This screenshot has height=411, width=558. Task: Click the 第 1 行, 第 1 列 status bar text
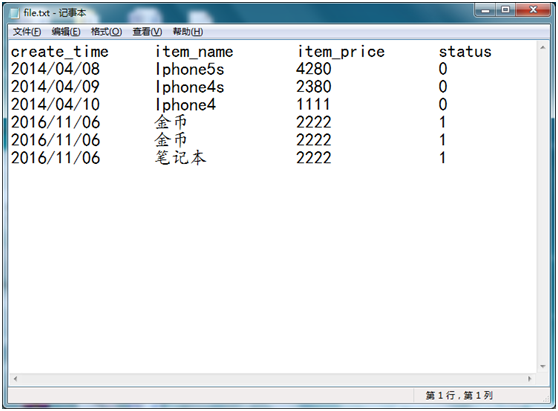(459, 395)
